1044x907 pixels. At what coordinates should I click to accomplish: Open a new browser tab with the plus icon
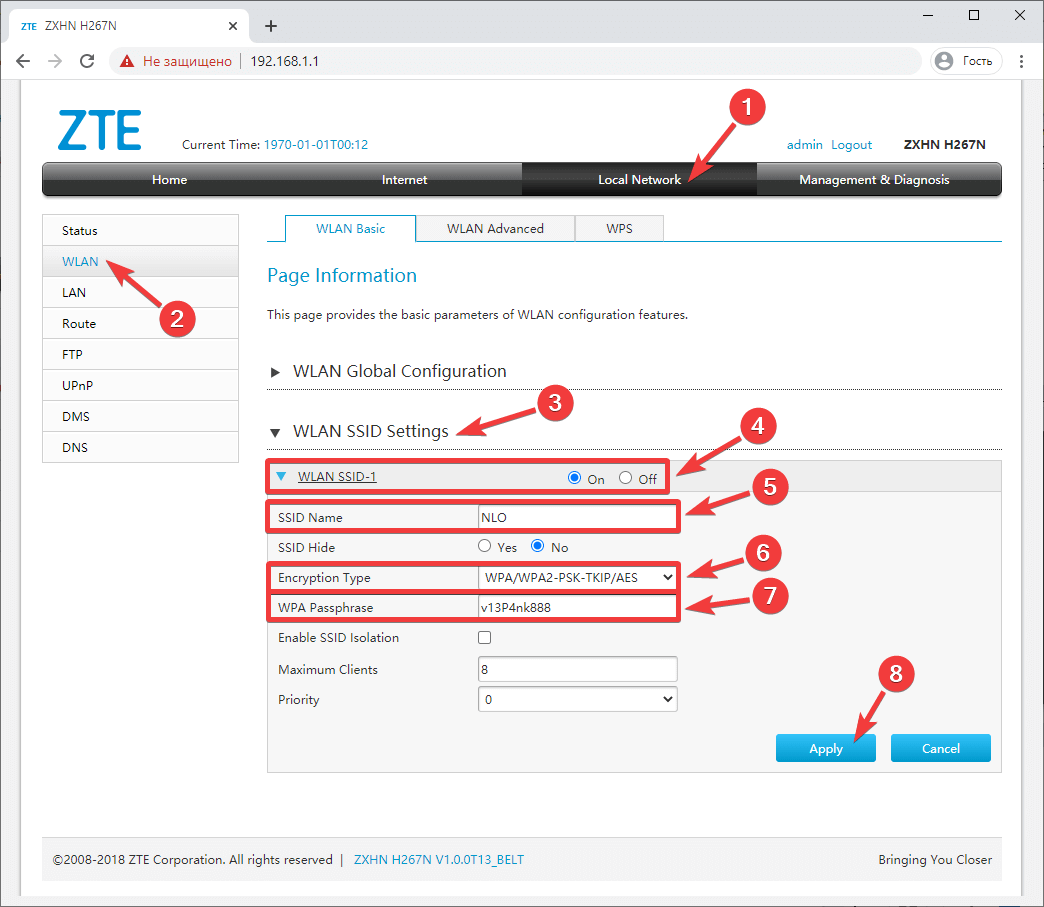tap(270, 25)
